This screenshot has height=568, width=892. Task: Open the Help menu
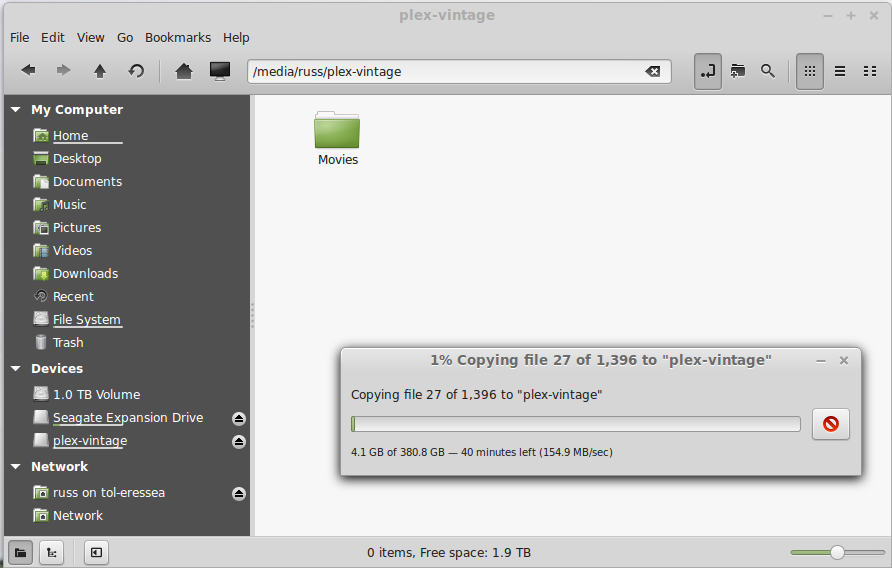click(236, 38)
